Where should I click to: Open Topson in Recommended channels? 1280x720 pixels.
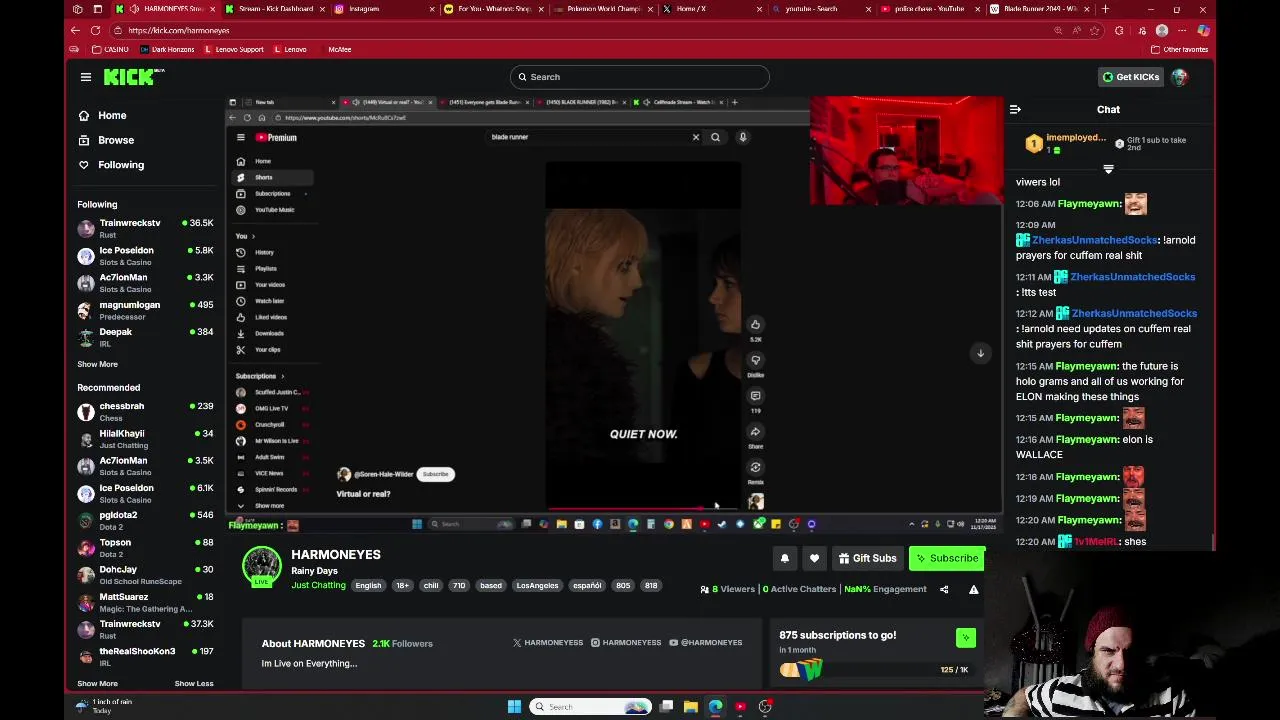[x=146, y=548]
